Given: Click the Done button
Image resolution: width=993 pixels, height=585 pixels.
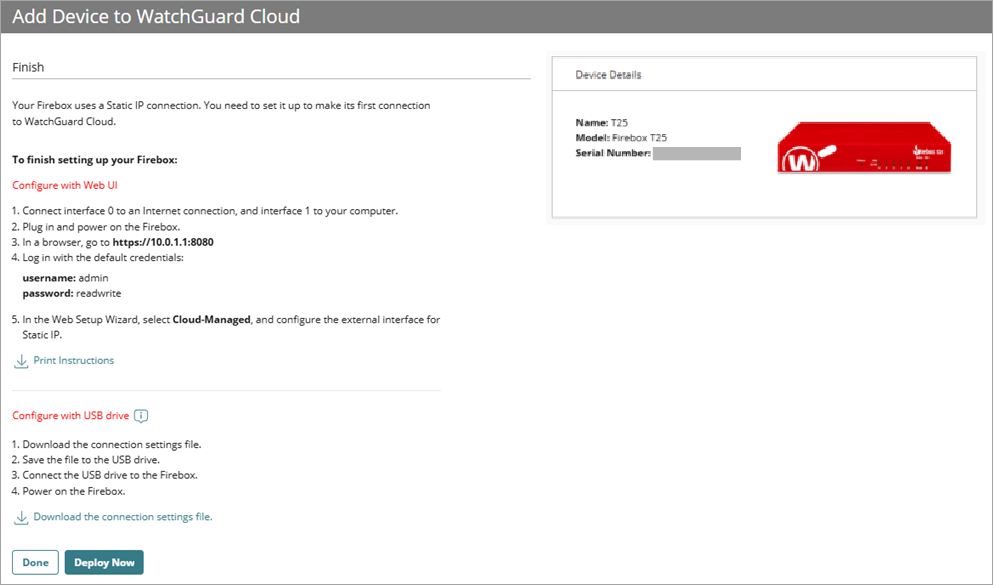Looking at the screenshot, I should [35, 562].
